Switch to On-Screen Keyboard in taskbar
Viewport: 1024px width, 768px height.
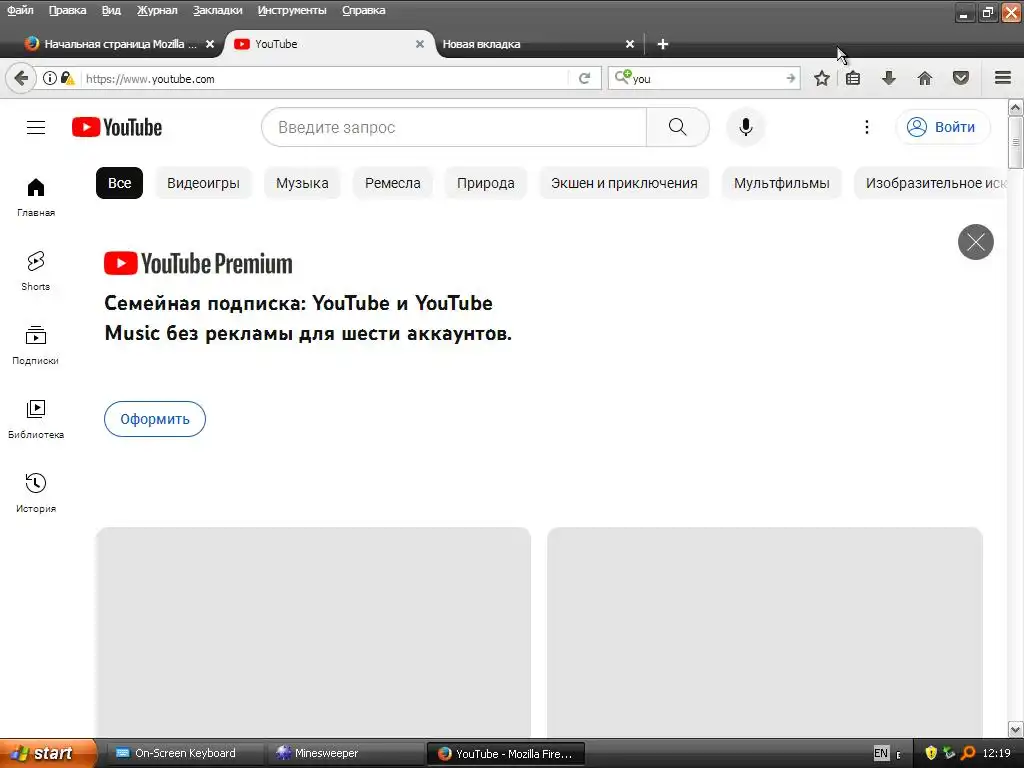coord(184,754)
